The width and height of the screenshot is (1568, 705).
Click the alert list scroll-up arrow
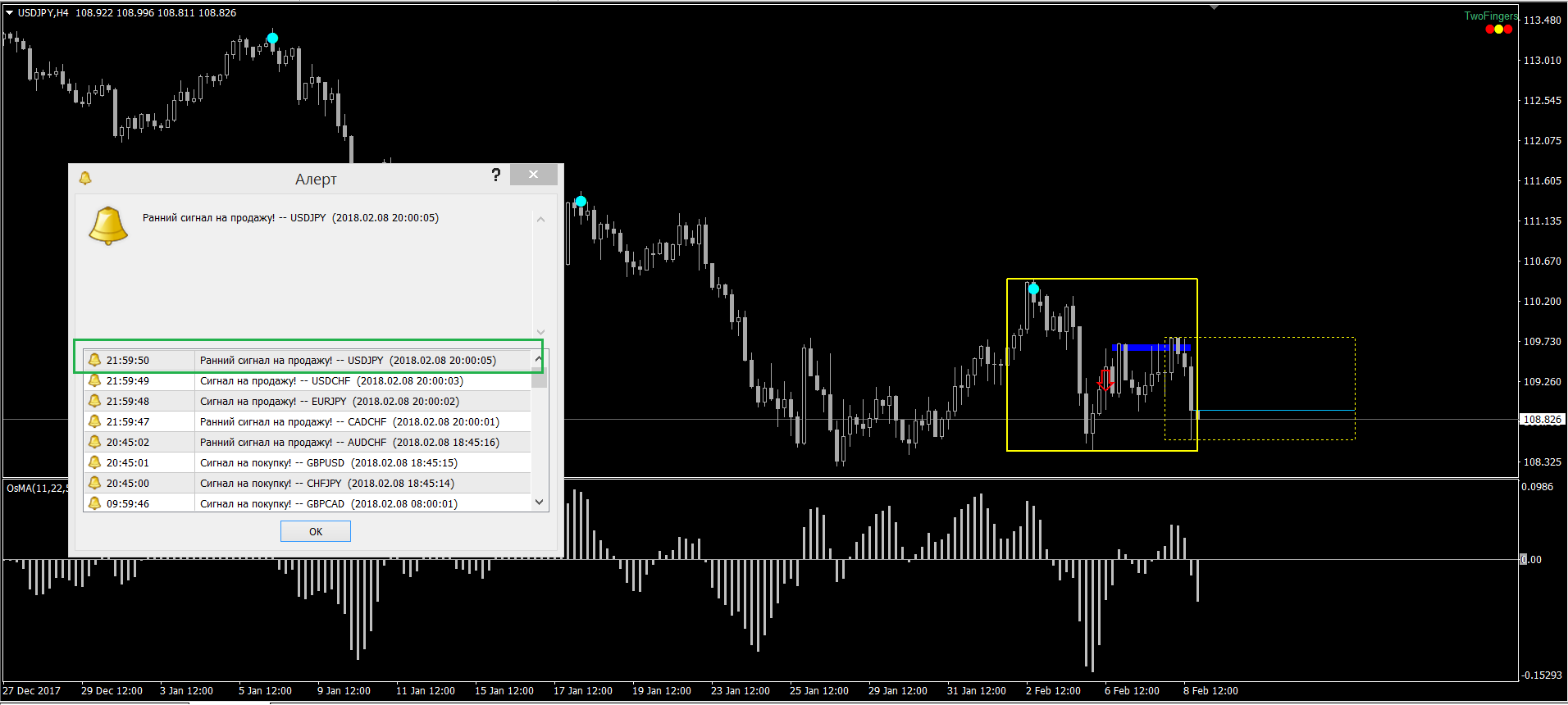click(x=539, y=359)
